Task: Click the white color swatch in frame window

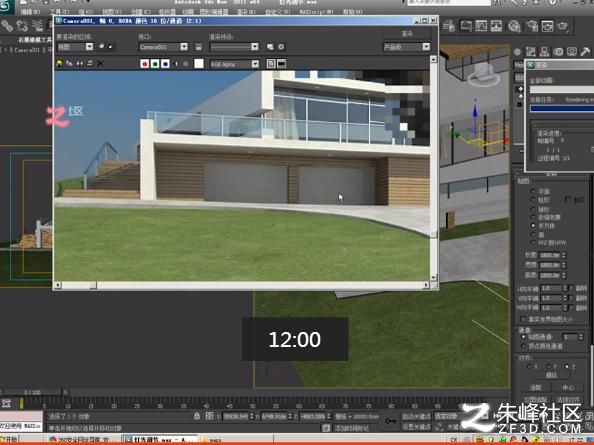Action: pos(199,64)
